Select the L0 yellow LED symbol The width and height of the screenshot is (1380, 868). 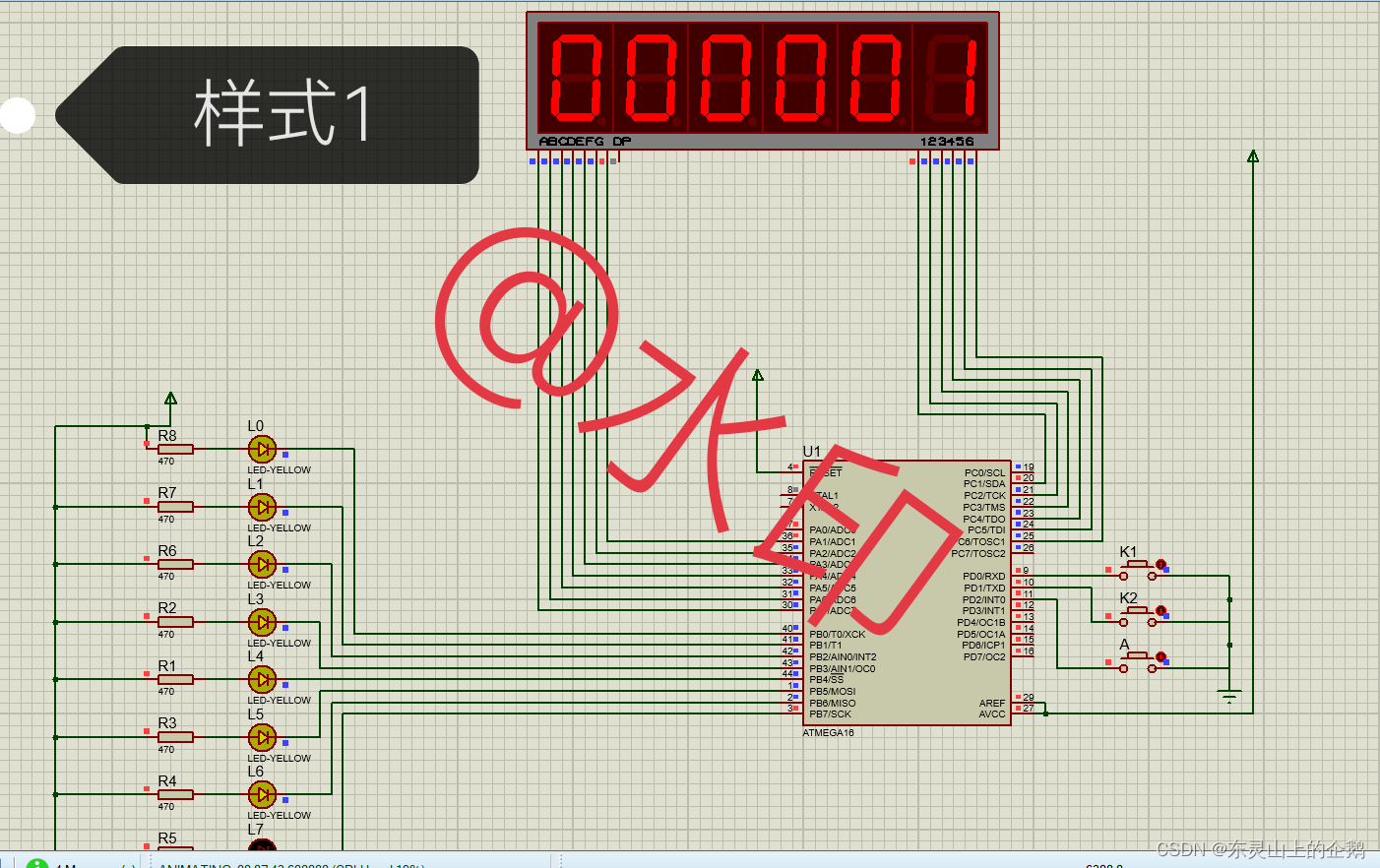[x=262, y=449]
